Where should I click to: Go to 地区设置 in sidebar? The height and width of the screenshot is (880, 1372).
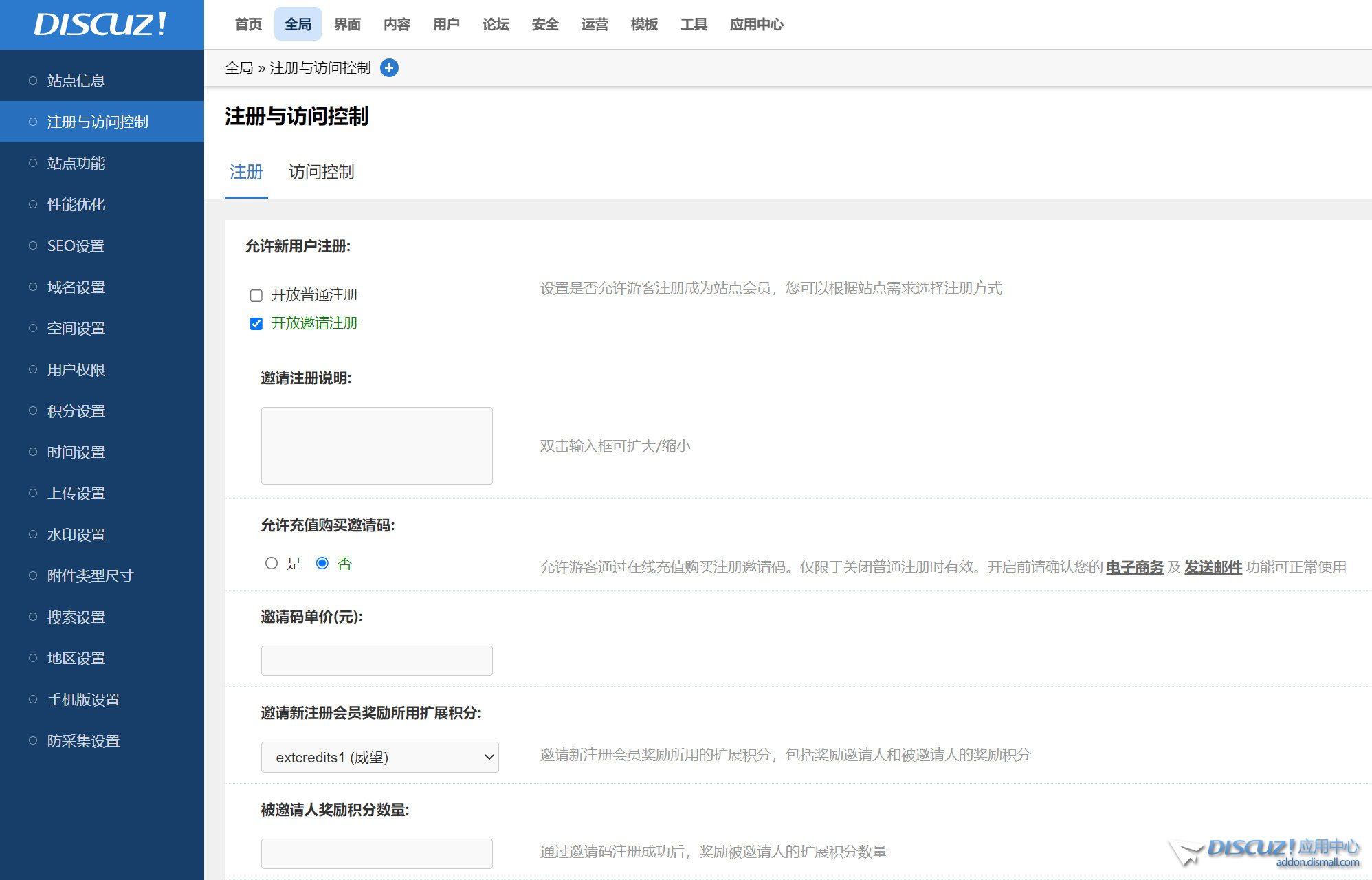tap(102, 658)
